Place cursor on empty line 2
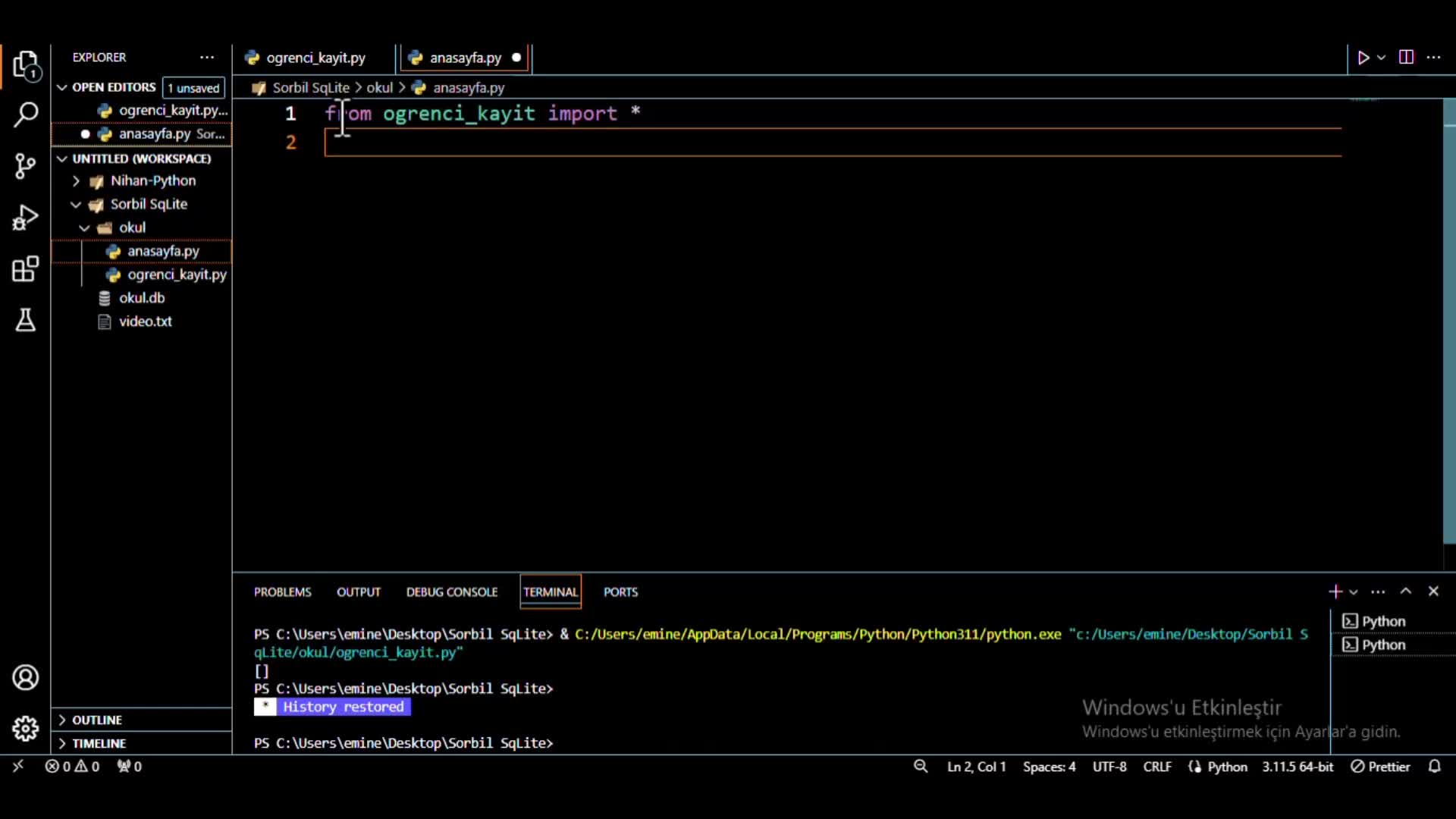 833,143
